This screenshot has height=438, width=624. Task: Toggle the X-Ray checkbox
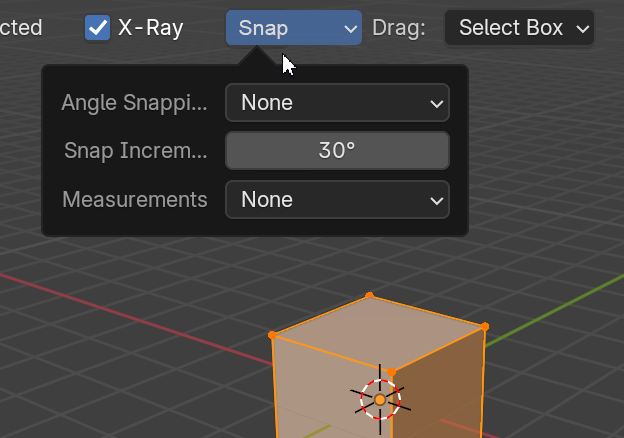pos(98,28)
